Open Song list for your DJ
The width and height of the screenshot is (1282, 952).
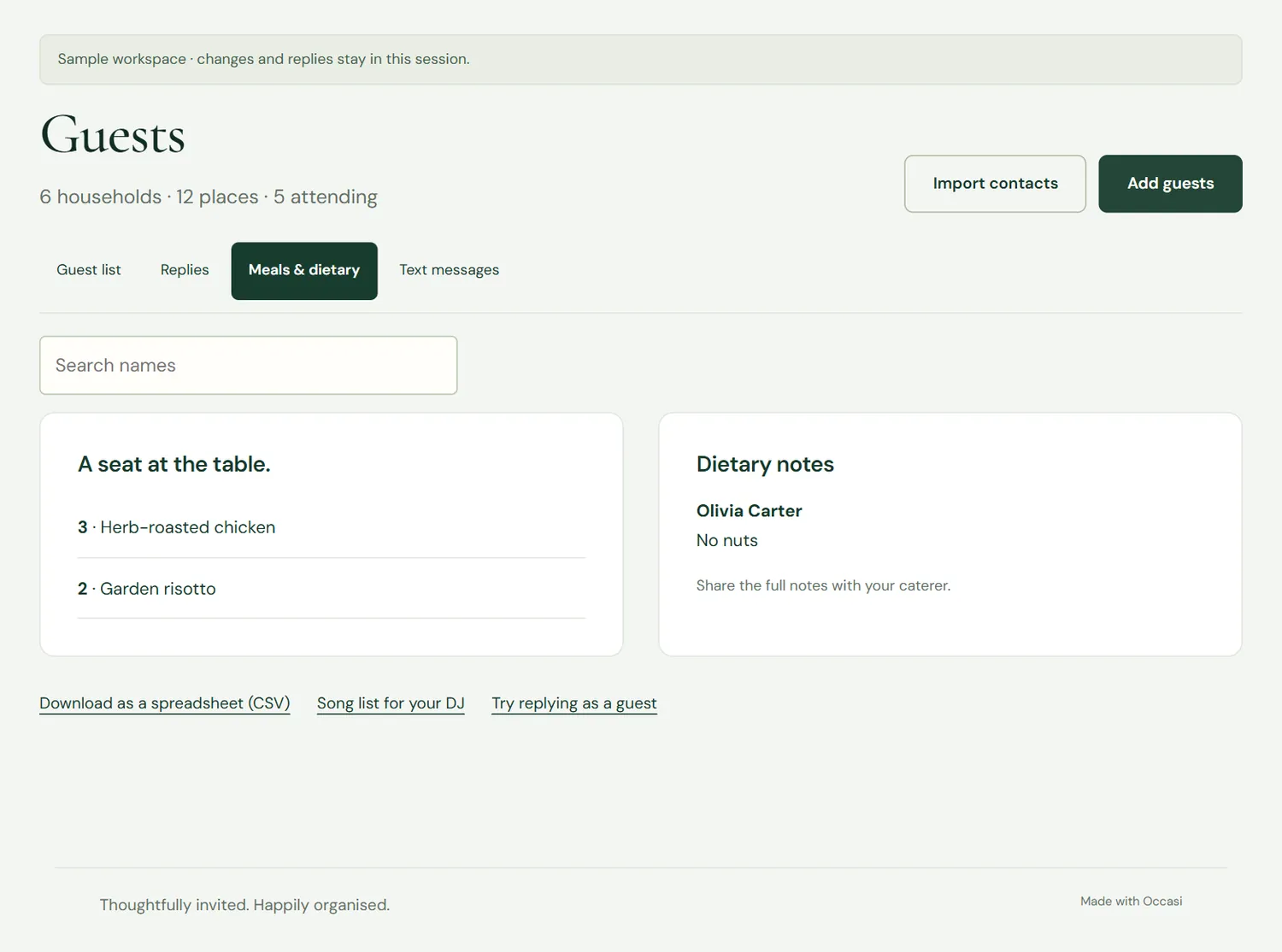pyautogui.click(x=391, y=703)
